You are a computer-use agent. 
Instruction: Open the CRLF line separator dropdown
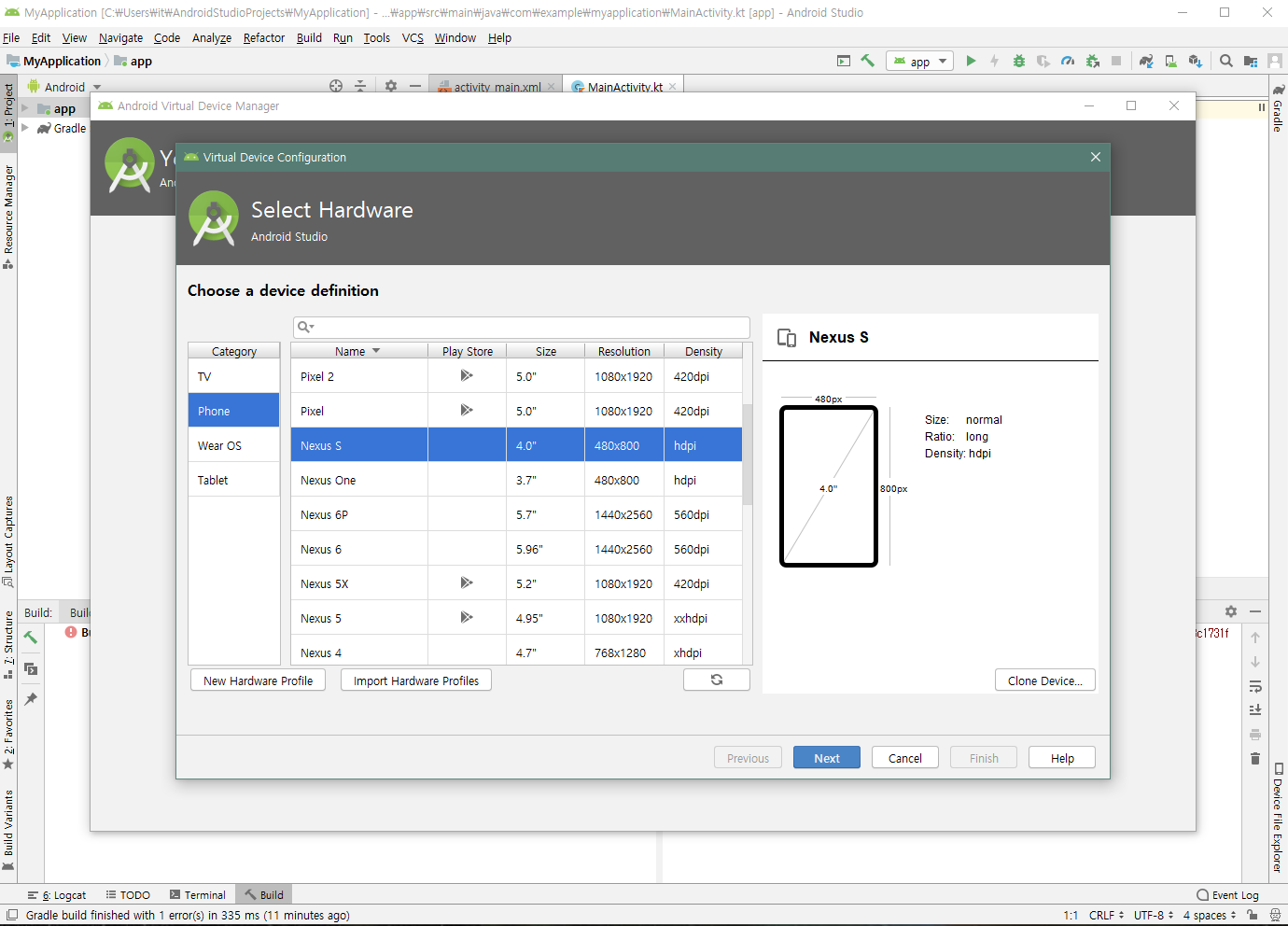tap(1106, 915)
